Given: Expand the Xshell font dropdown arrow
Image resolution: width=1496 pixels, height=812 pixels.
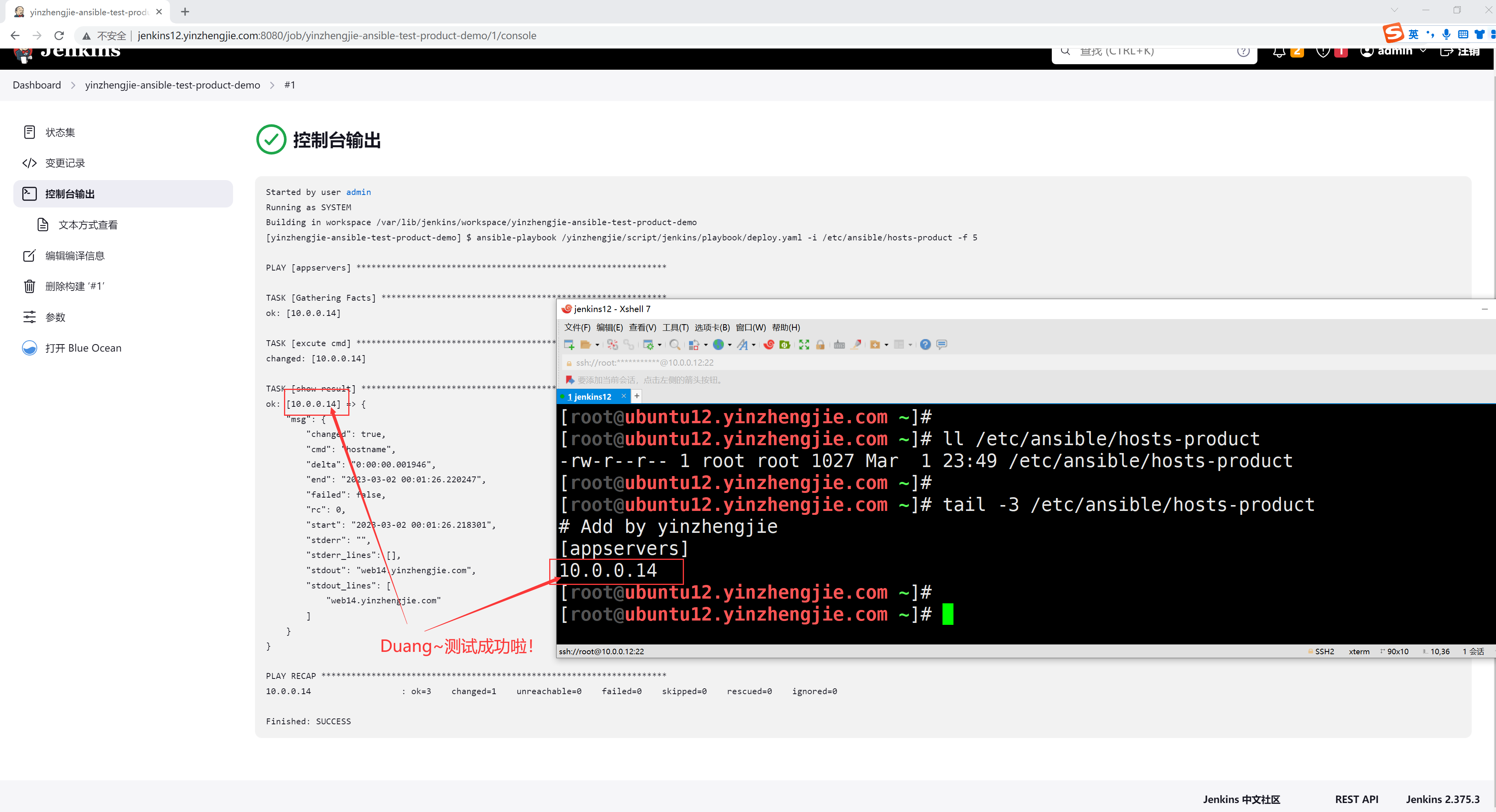Looking at the screenshot, I should pos(754,345).
